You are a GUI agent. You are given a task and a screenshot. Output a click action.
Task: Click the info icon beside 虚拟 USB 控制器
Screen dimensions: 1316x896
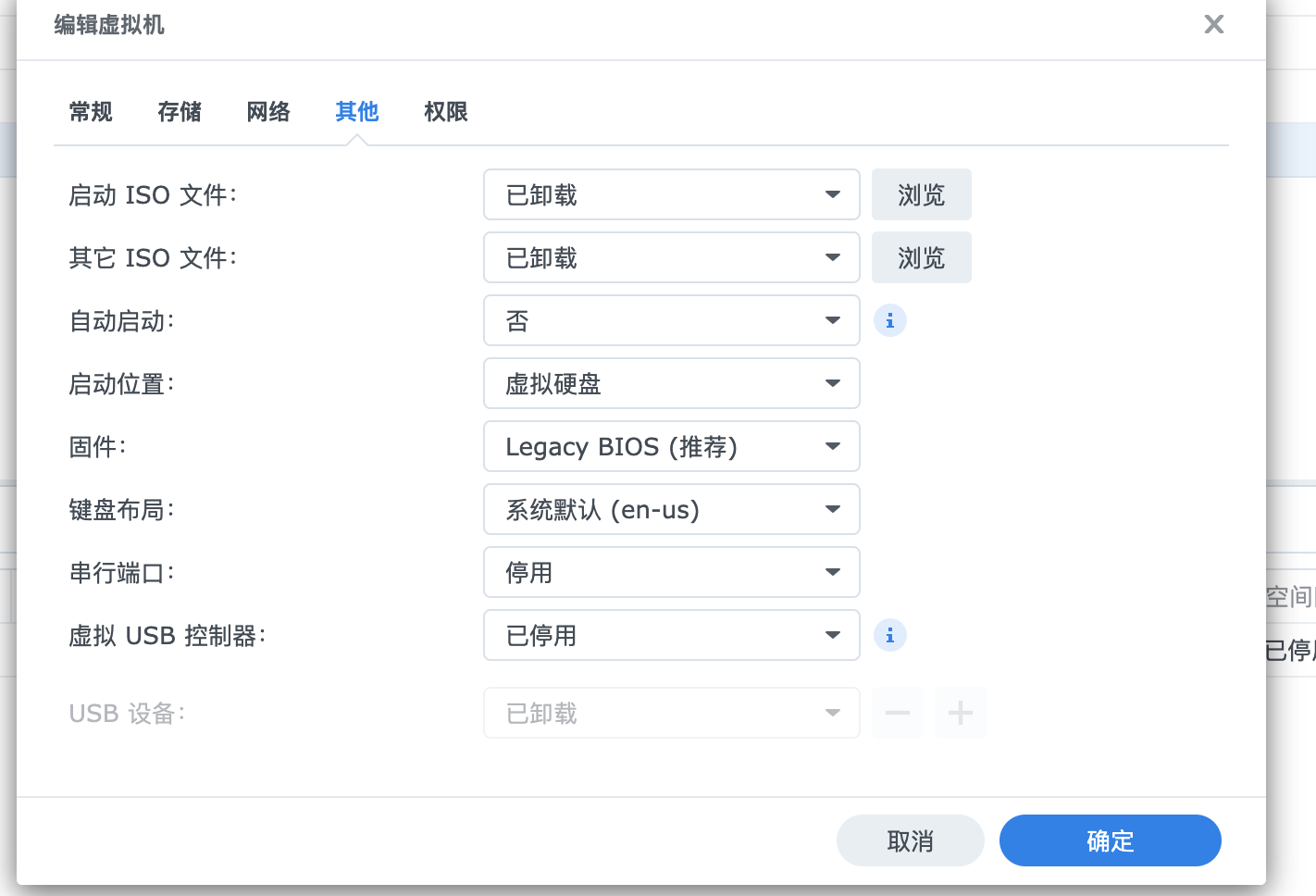pyautogui.click(x=889, y=635)
